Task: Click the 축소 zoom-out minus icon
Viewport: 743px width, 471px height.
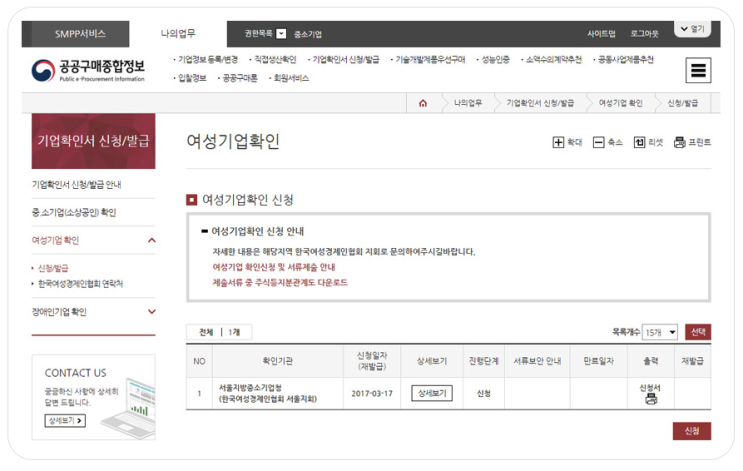Action: point(598,142)
